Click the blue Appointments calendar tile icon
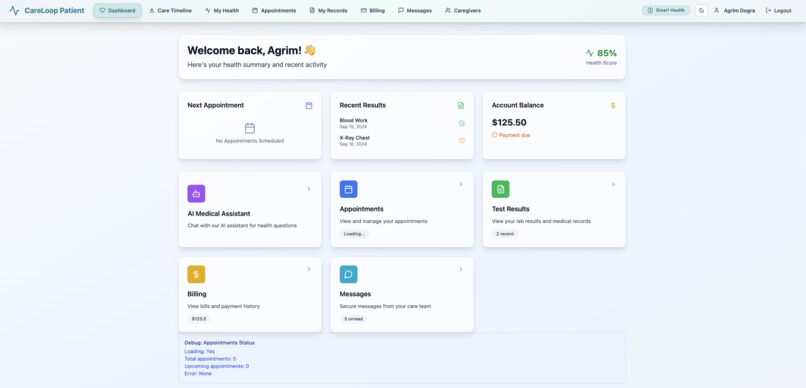The image size is (806, 388). click(349, 189)
